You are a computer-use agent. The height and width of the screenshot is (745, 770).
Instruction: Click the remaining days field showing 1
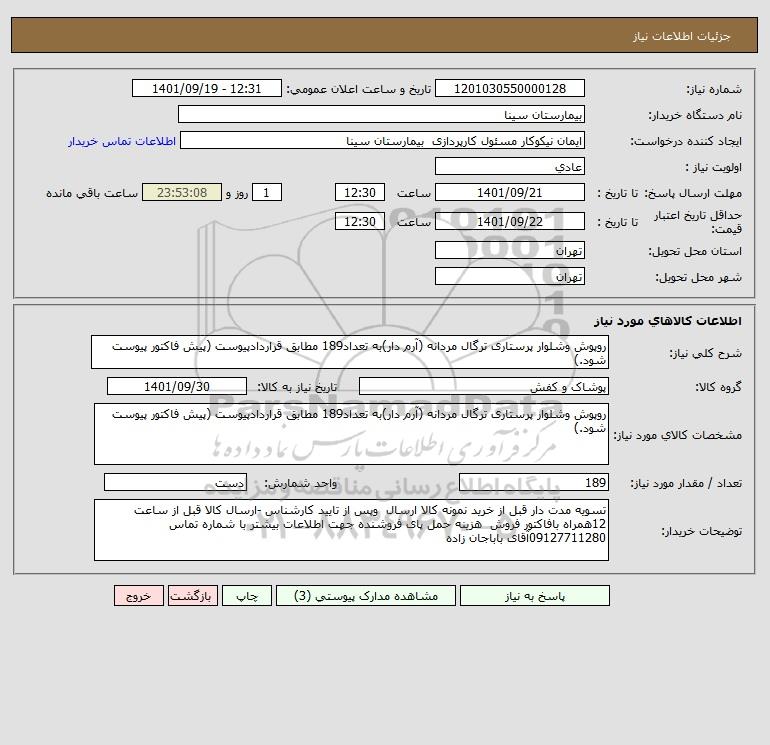click(x=267, y=193)
